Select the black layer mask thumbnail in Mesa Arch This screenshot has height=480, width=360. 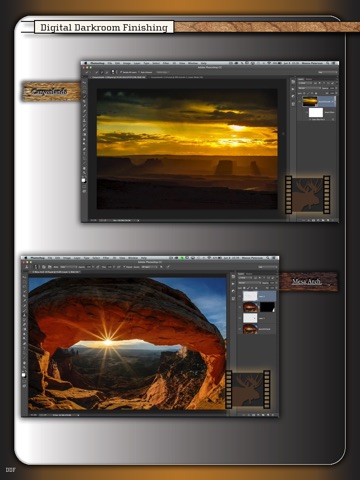click(x=267, y=307)
